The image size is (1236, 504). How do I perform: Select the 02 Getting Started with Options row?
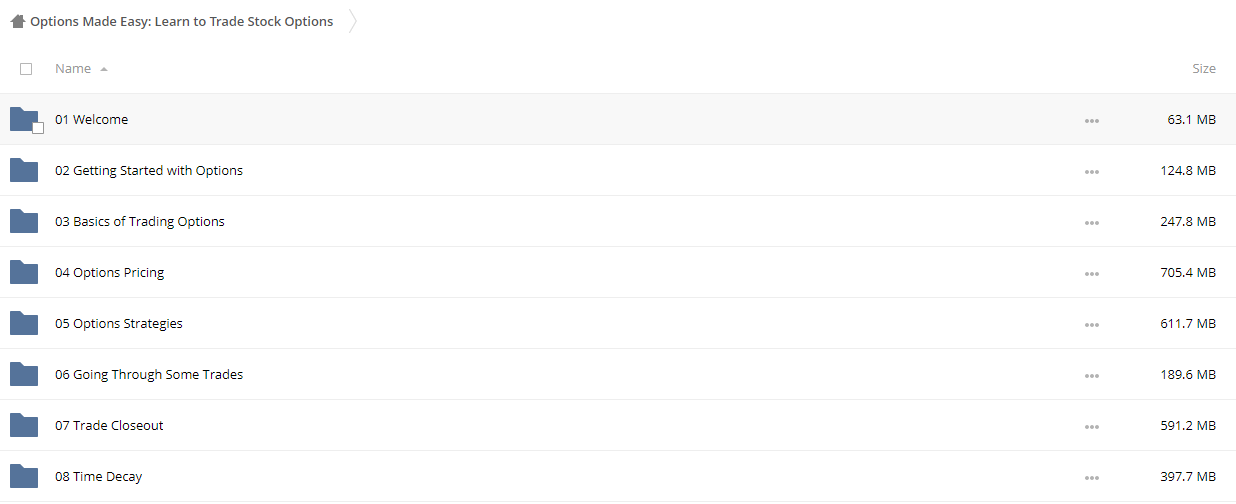[618, 171]
